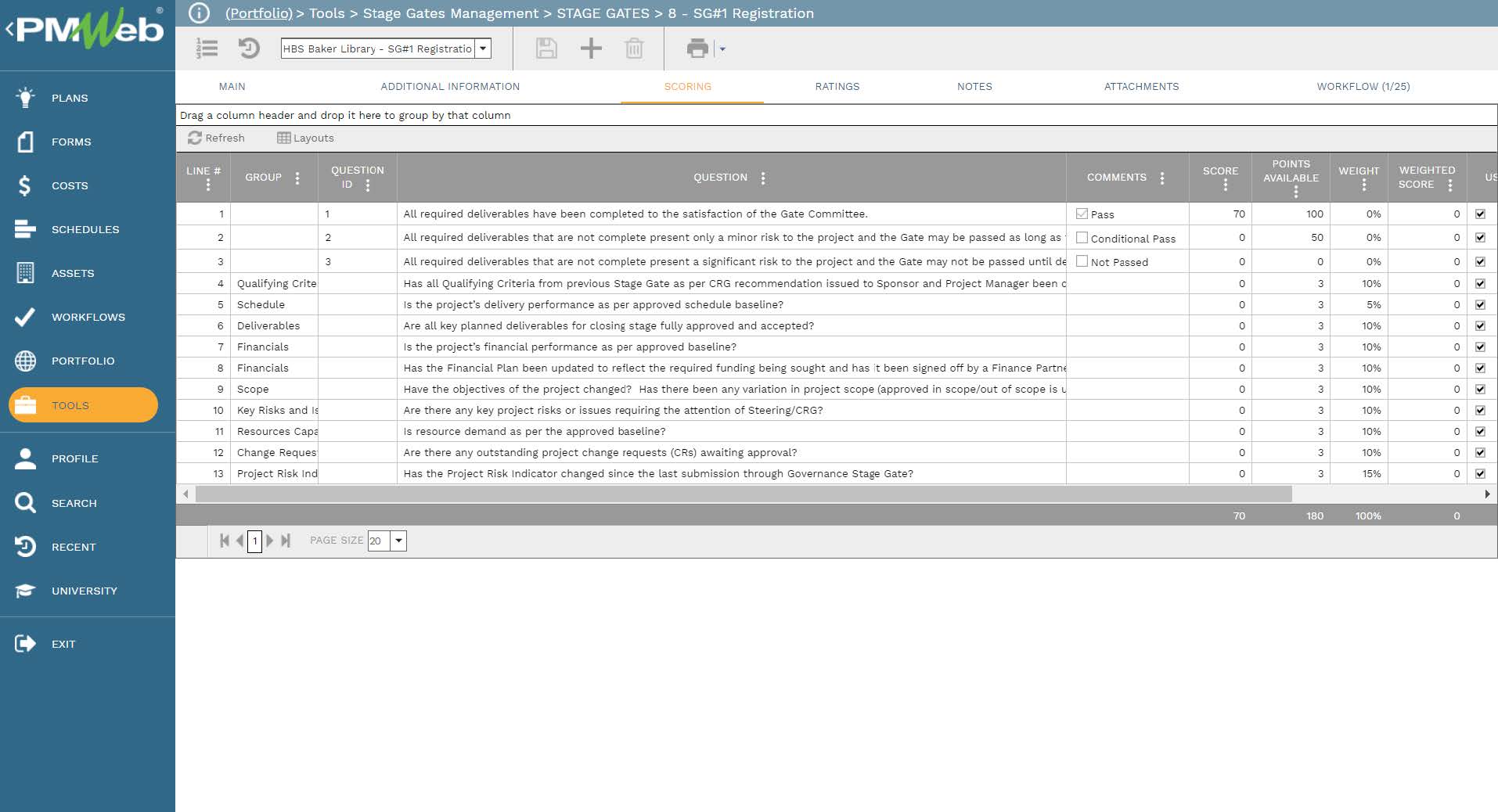
Task: Click the Refresh button
Action: point(216,138)
